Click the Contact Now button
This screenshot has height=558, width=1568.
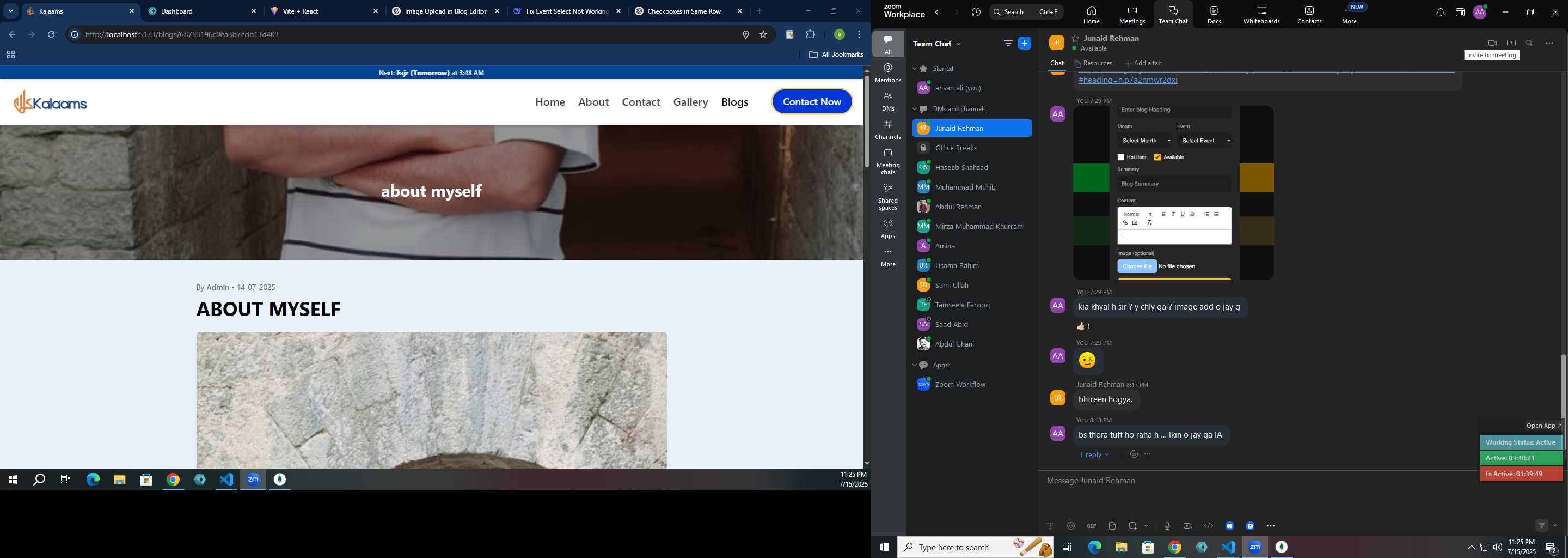[812, 102]
